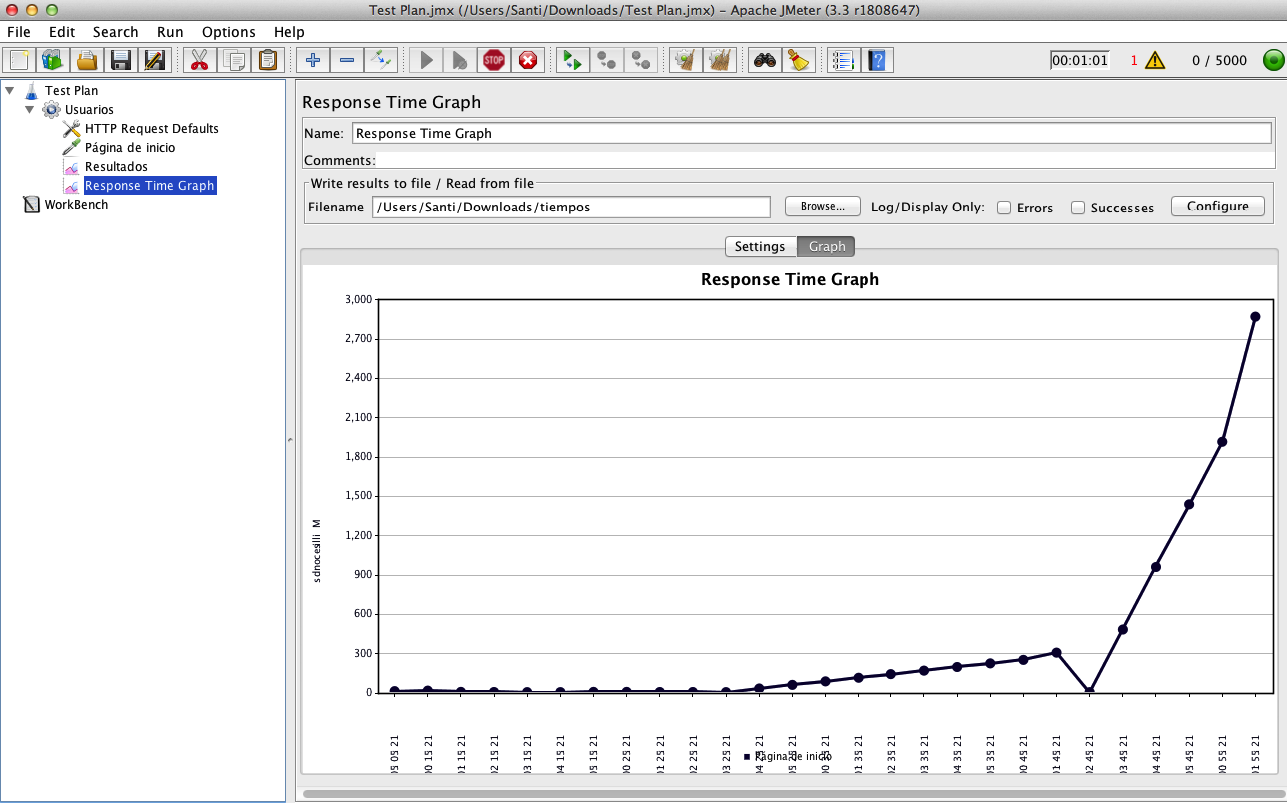This screenshot has height=803, width=1287.
Task: Click the highest data point on the graph
Action: point(1255,316)
